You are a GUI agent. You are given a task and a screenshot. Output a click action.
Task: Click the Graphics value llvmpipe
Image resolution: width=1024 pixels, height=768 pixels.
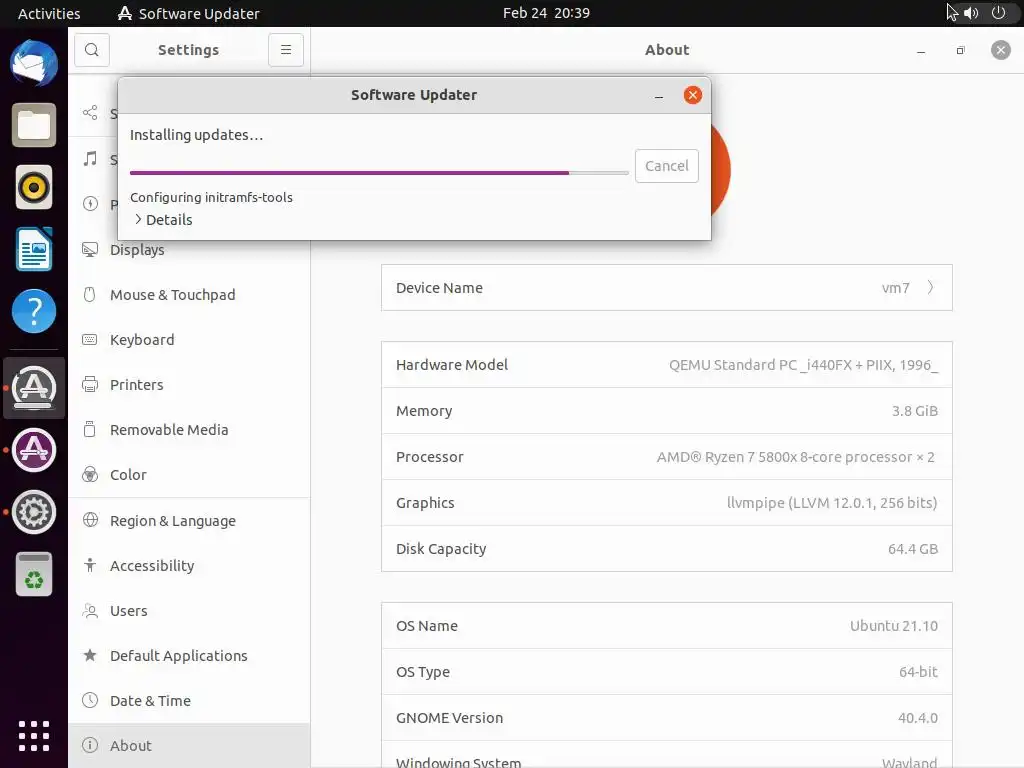832,503
